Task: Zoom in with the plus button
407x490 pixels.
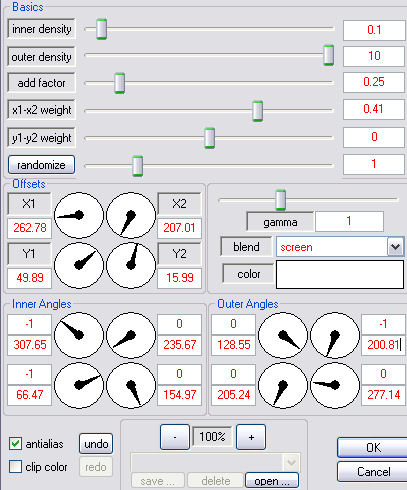Action: pos(251,437)
